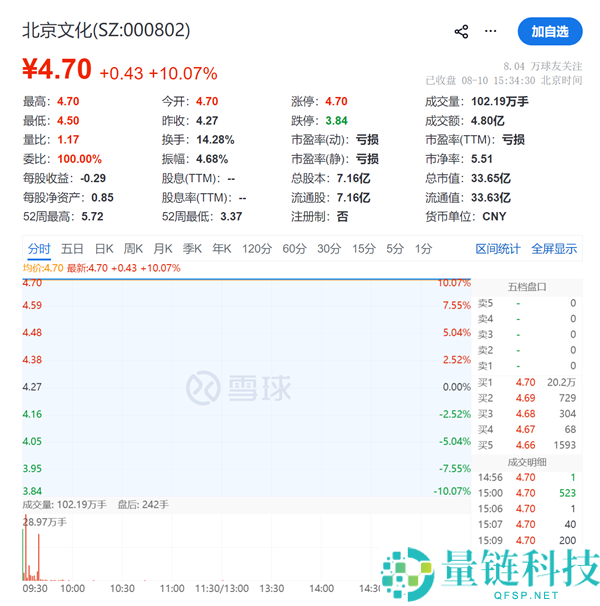
Task: Click the 买5 row at 4.66
Action: [527, 445]
